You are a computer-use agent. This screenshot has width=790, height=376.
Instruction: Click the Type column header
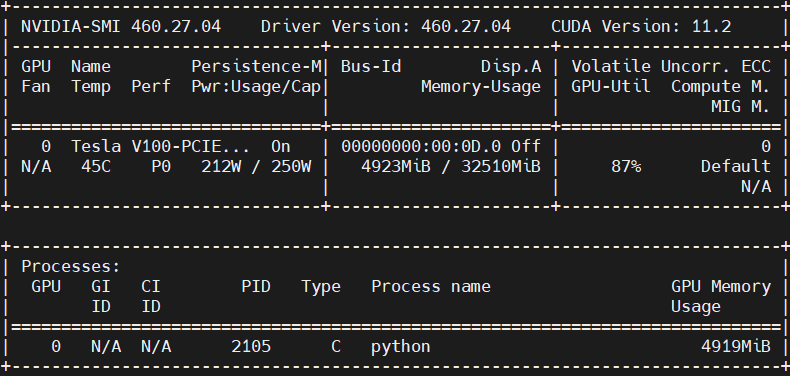(321, 287)
